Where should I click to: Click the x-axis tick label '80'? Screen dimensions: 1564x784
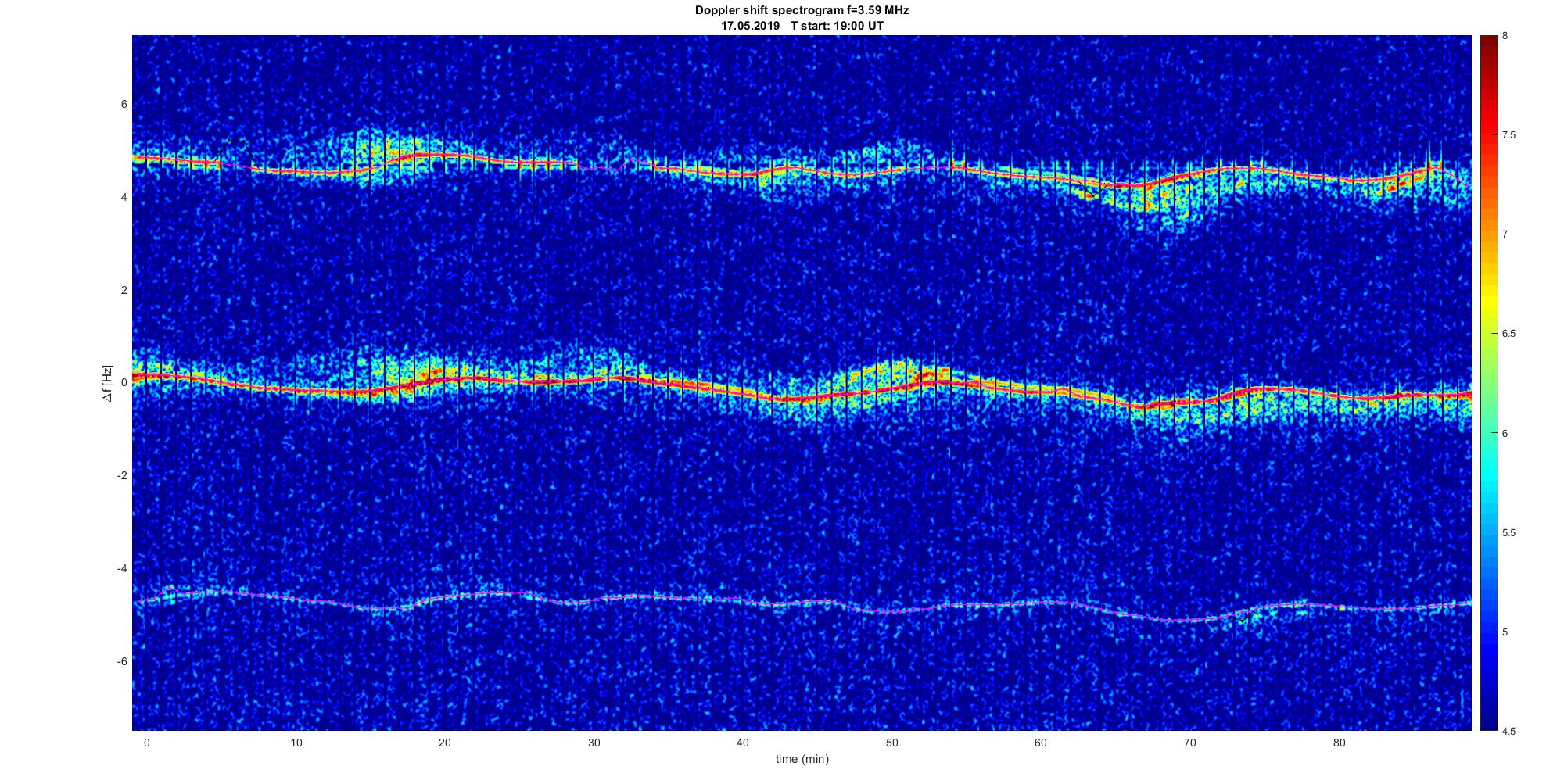(1339, 743)
